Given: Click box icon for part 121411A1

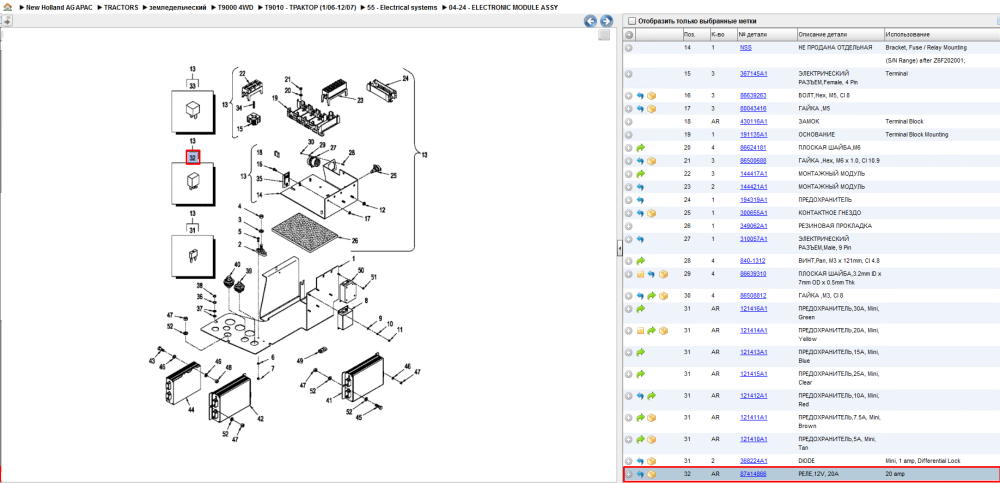Looking at the screenshot, I should 652,417.
